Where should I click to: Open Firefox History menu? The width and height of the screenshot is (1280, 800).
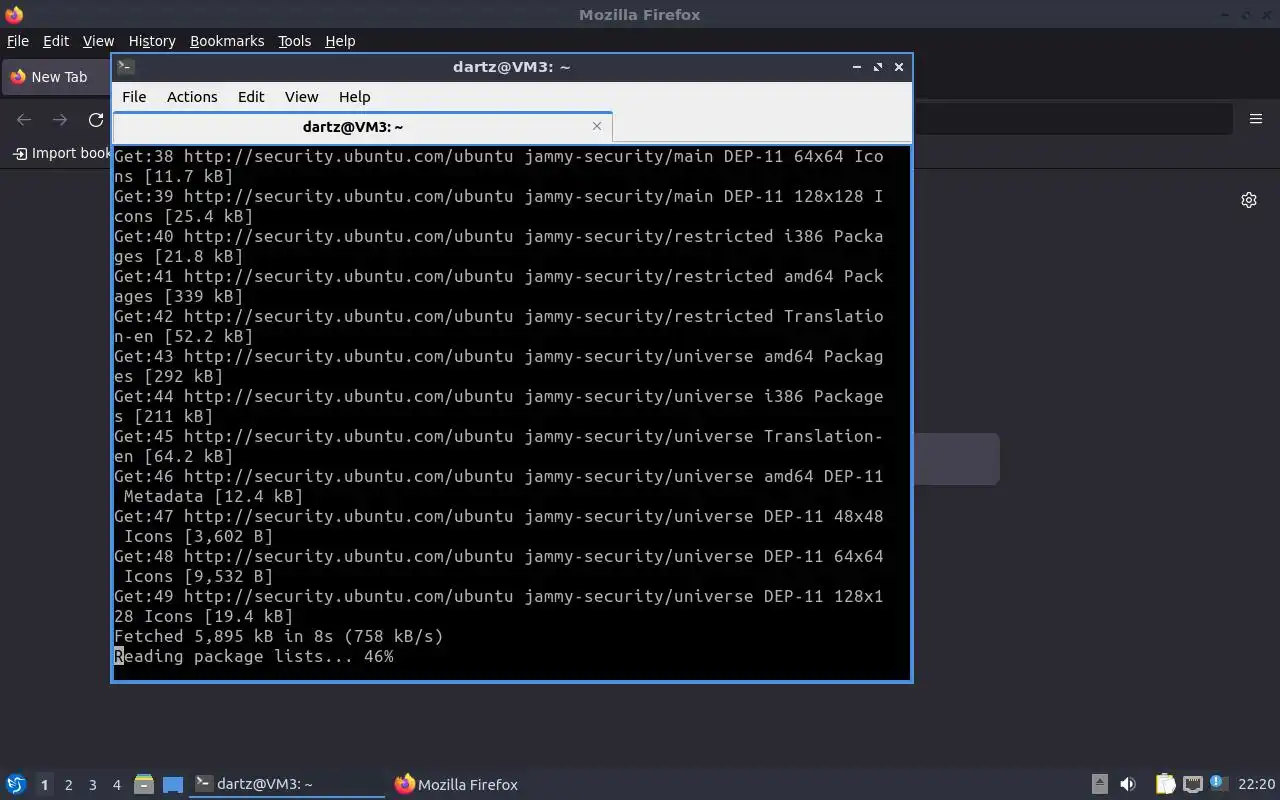pyautogui.click(x=152, y=41)
